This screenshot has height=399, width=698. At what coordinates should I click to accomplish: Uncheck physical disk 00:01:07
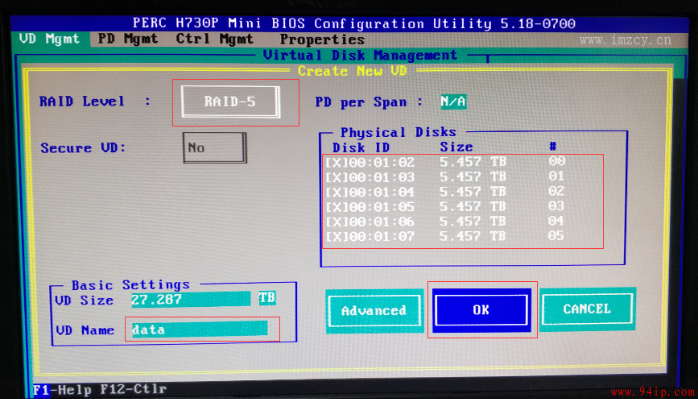[334, 236]
